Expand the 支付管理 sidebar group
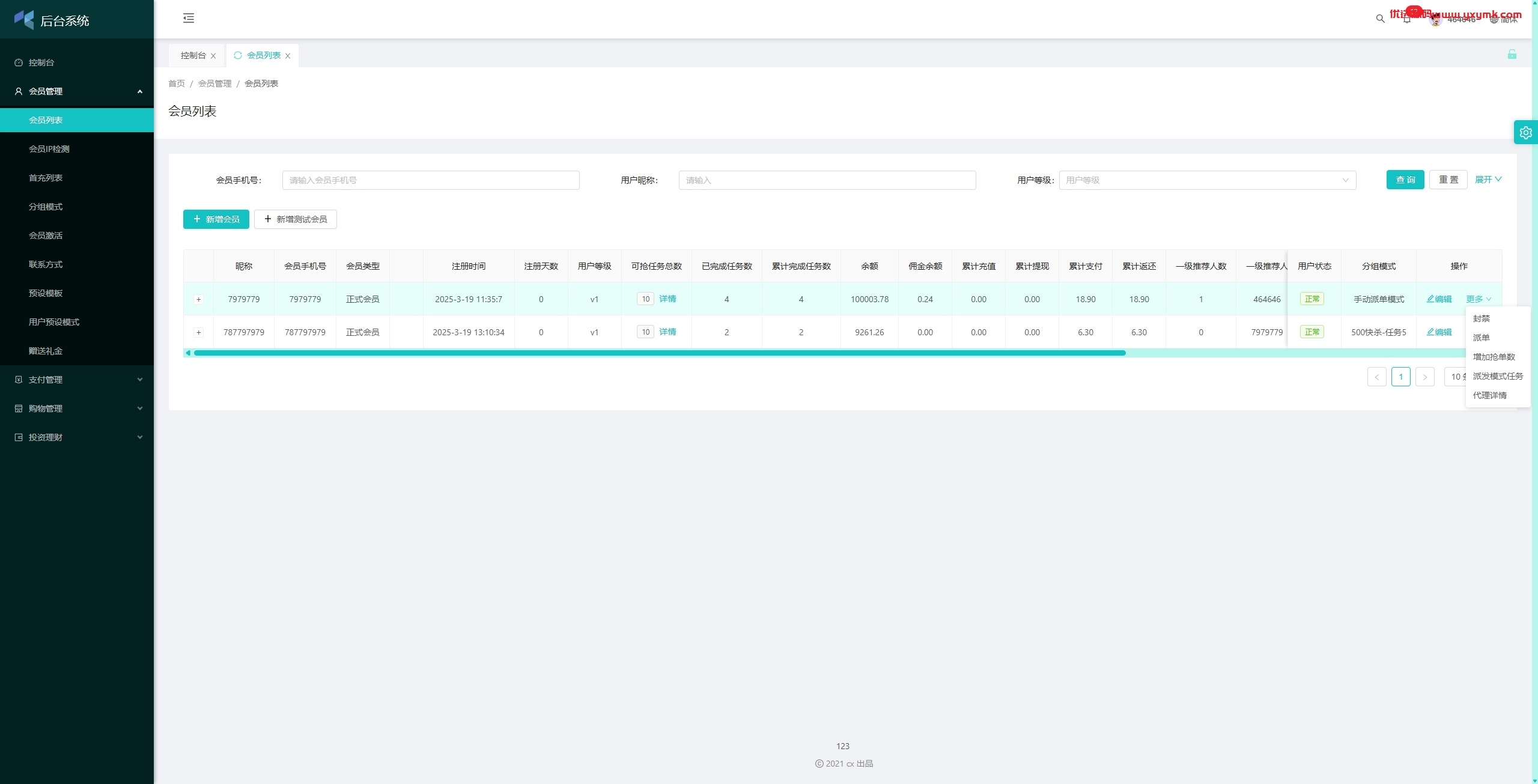 pyautogui.click(x=77, y=380)
